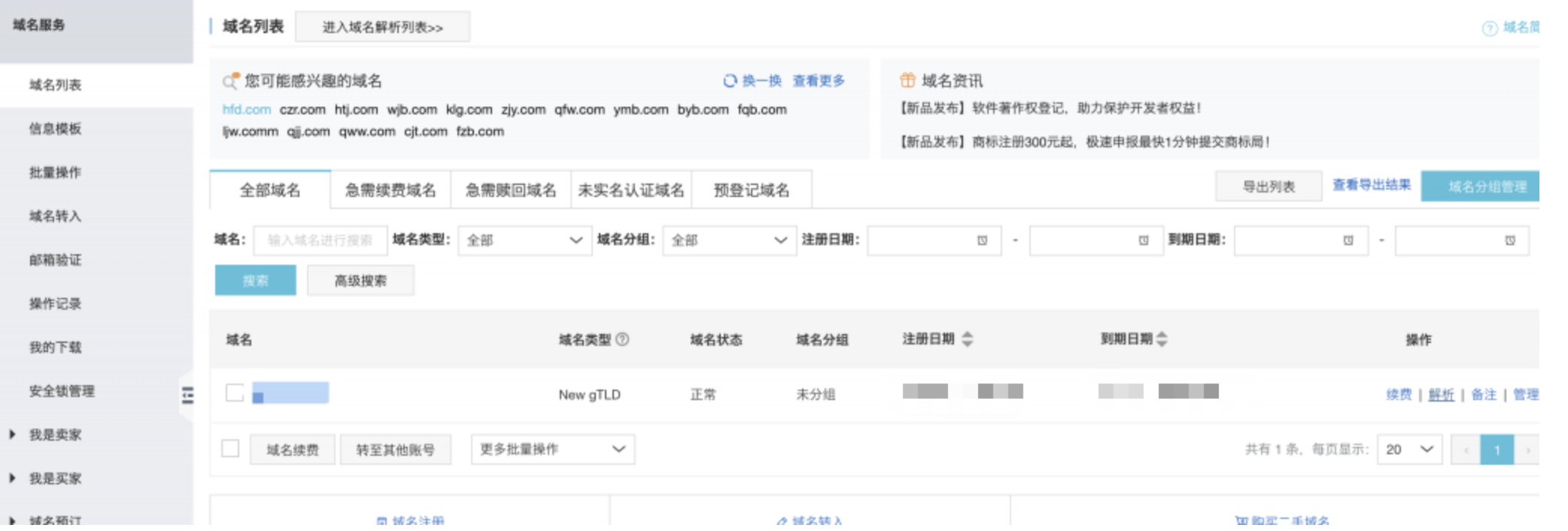Screen dimensions: 1568x531
Task: Switch to the 全部域名 tab
Action: (270, 190)
